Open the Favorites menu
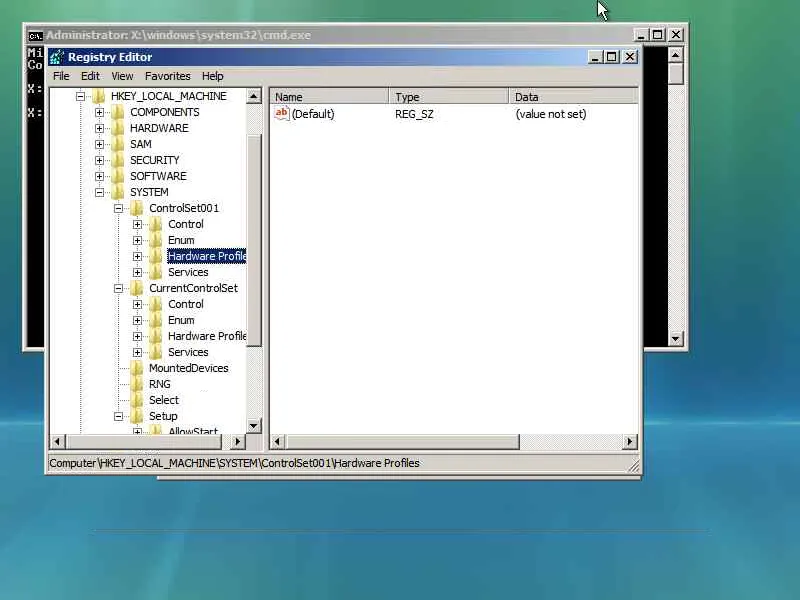The height and width of the screenshot is (600, 800). pos(167,76)
